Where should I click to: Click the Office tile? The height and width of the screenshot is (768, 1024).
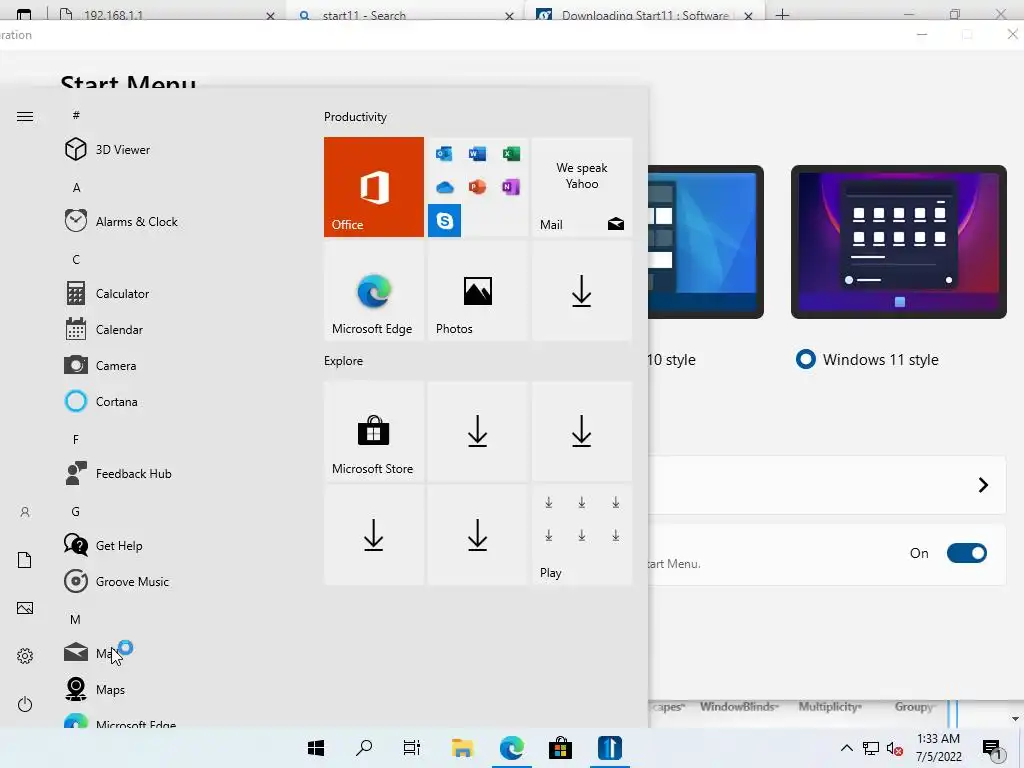[x=374, y=187]
